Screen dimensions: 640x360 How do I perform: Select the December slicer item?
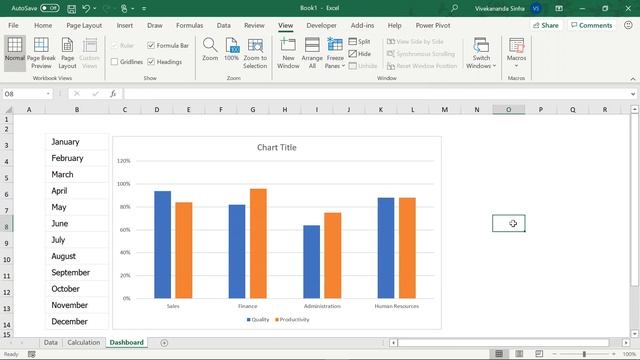pyautogui.click(x=77, y=321)
